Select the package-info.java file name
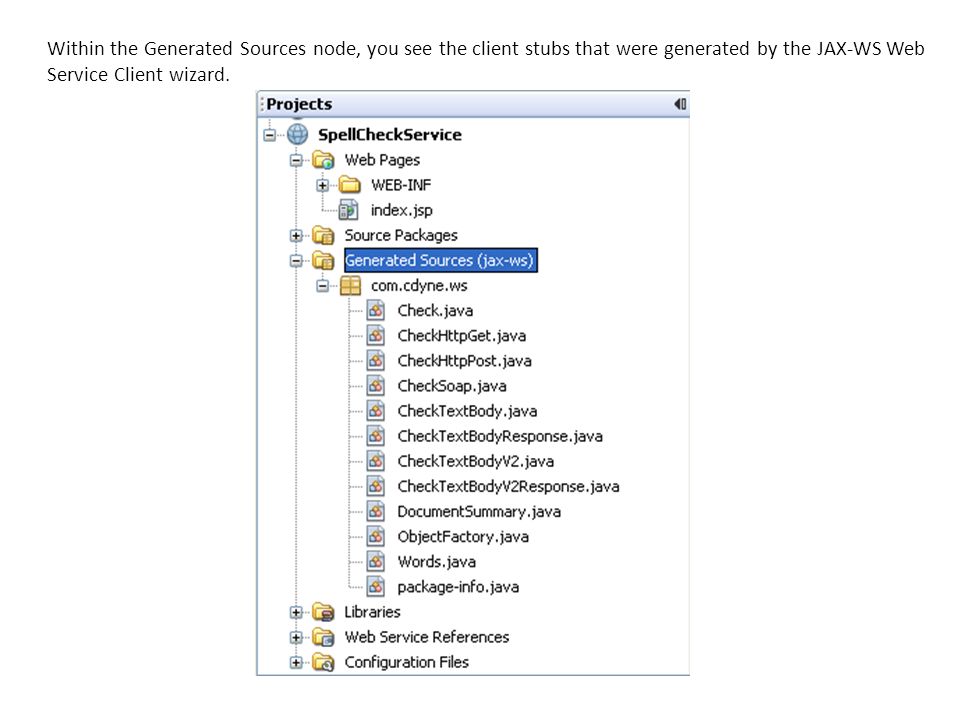960x720 pixels. [x=459, y=587]
